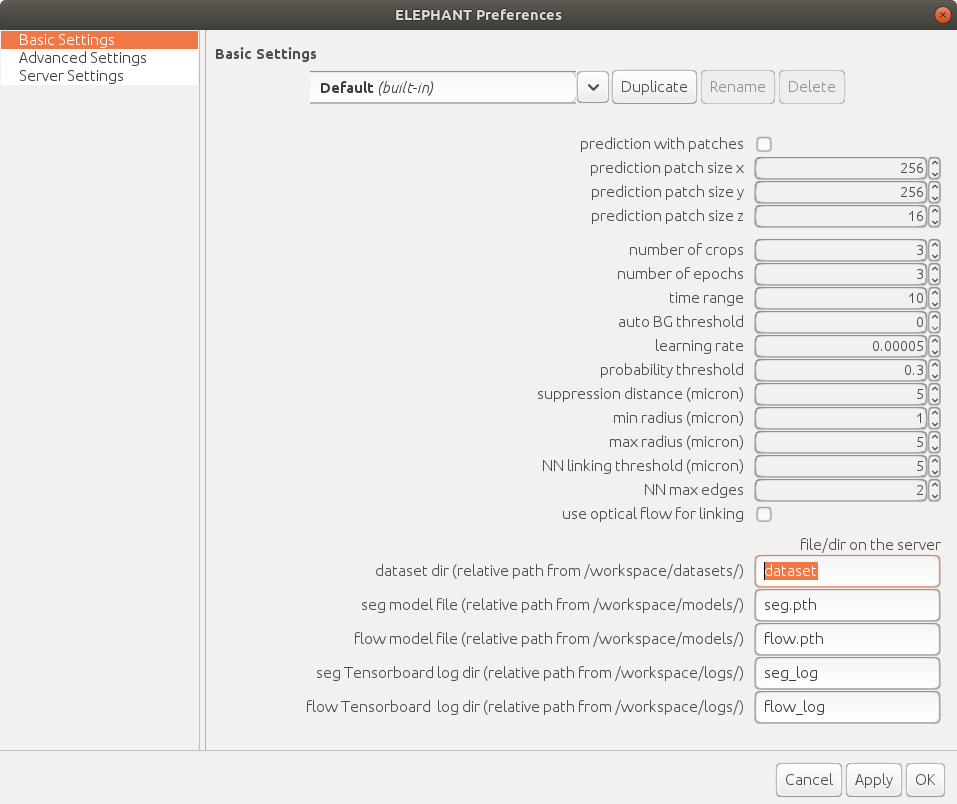Increase prediction patch size x value
957x804 pixels.
(934, 162)
